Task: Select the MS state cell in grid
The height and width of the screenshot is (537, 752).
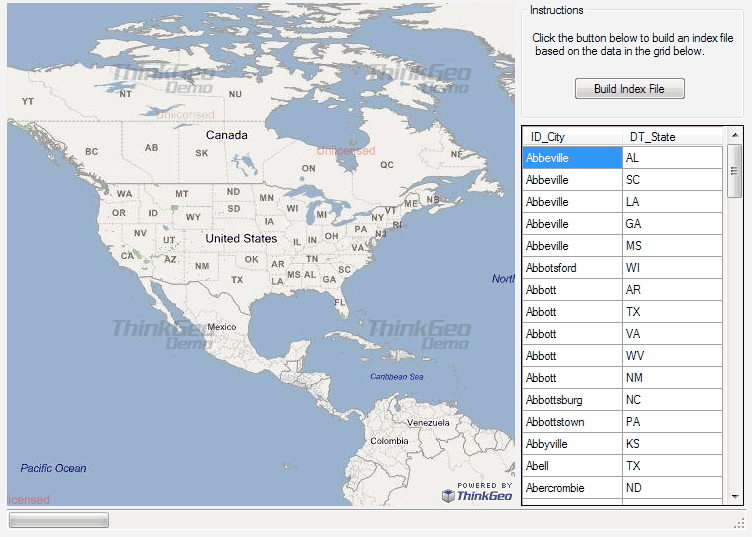Action: [672, 246]
